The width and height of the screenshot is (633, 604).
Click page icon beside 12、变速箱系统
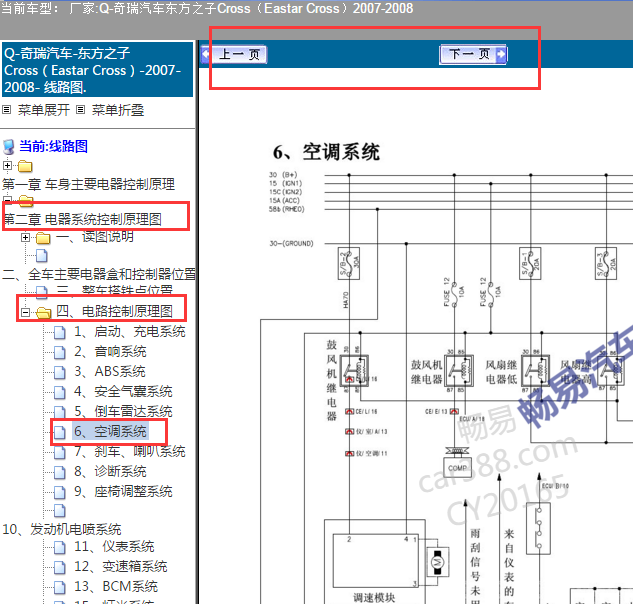tap(59, 567)
